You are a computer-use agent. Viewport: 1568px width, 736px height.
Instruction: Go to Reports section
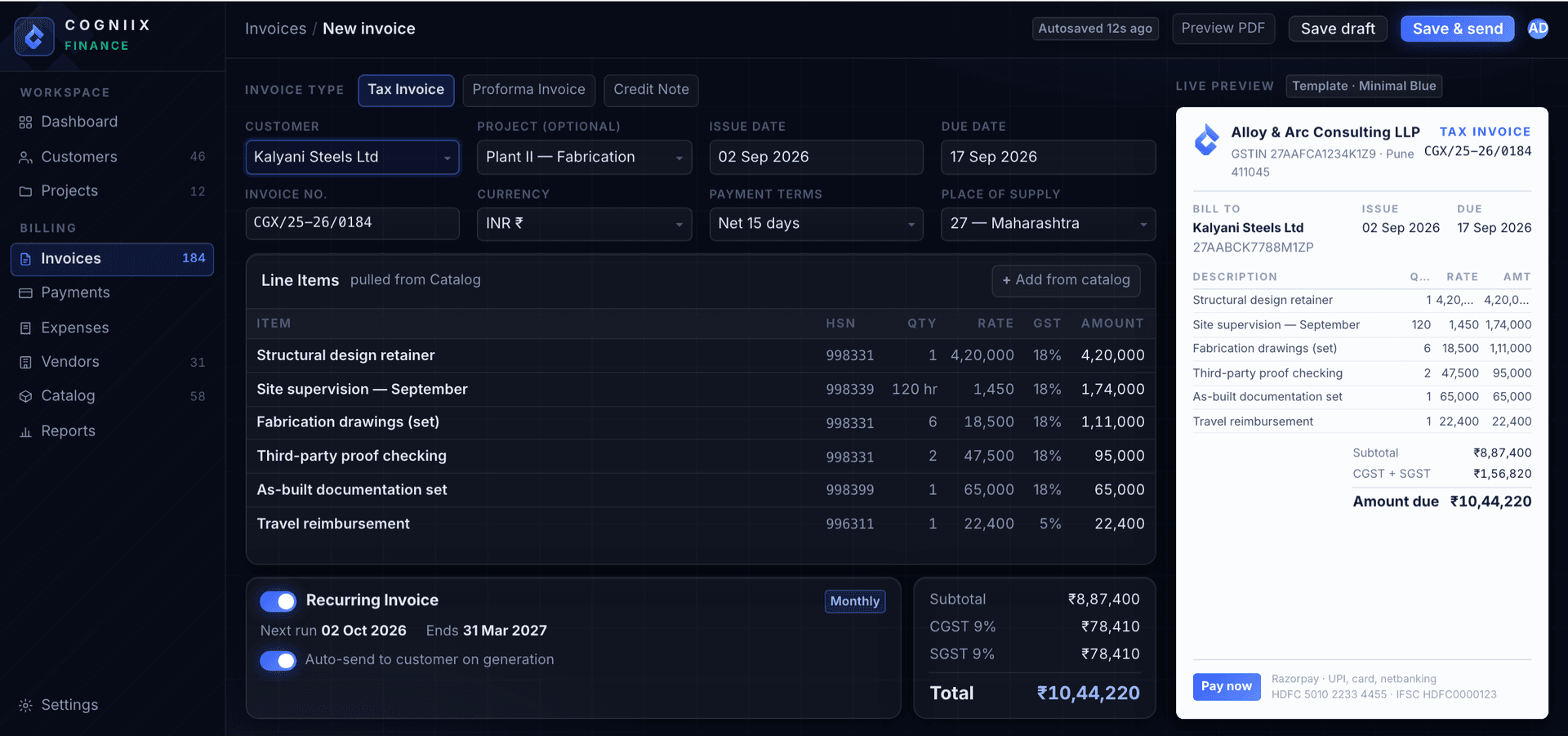click(x=112, y=431)
